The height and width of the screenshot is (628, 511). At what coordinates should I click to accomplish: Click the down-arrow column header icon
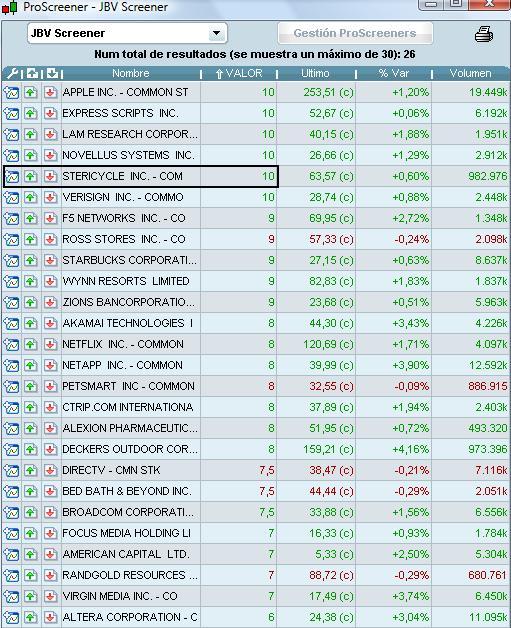pyautogui.click(x=52, y=73)
